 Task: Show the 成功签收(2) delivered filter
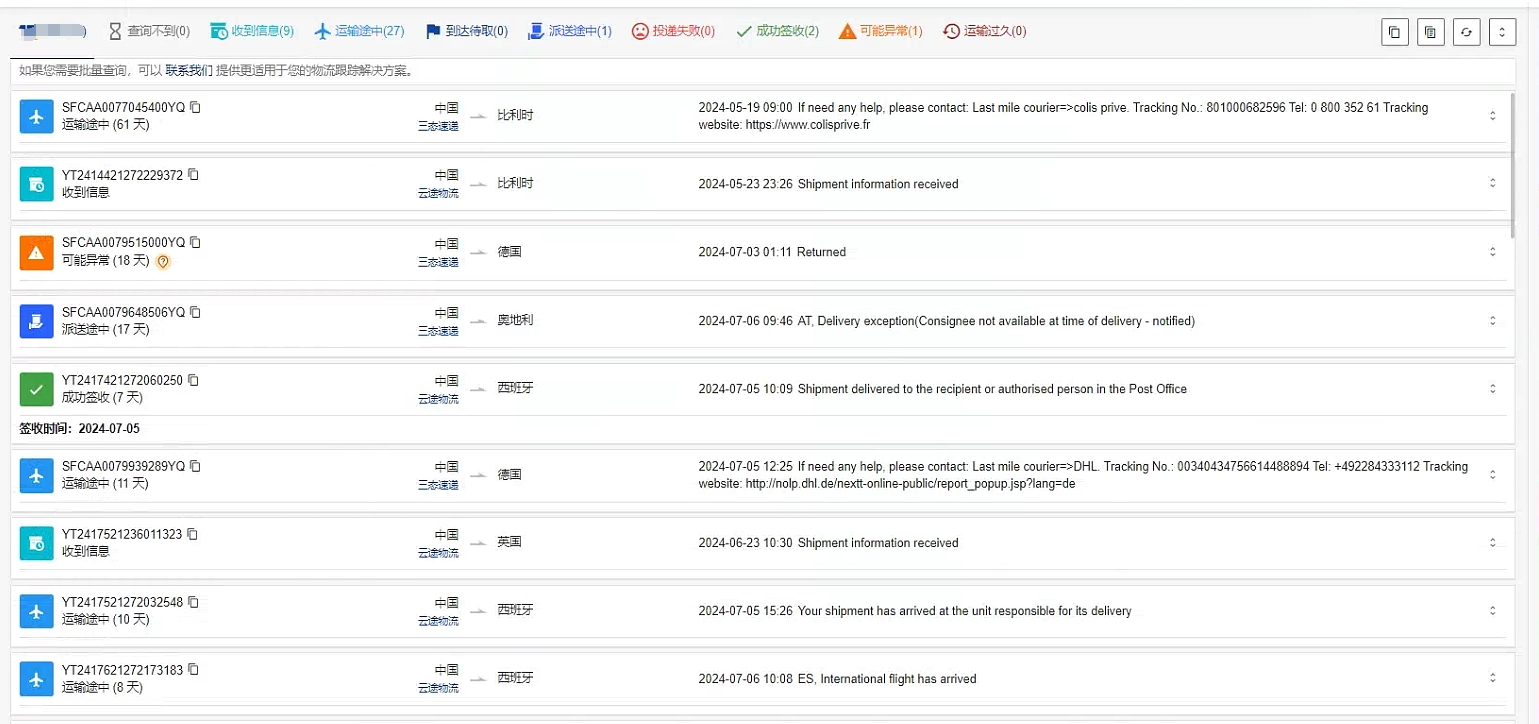pos(777,31)
